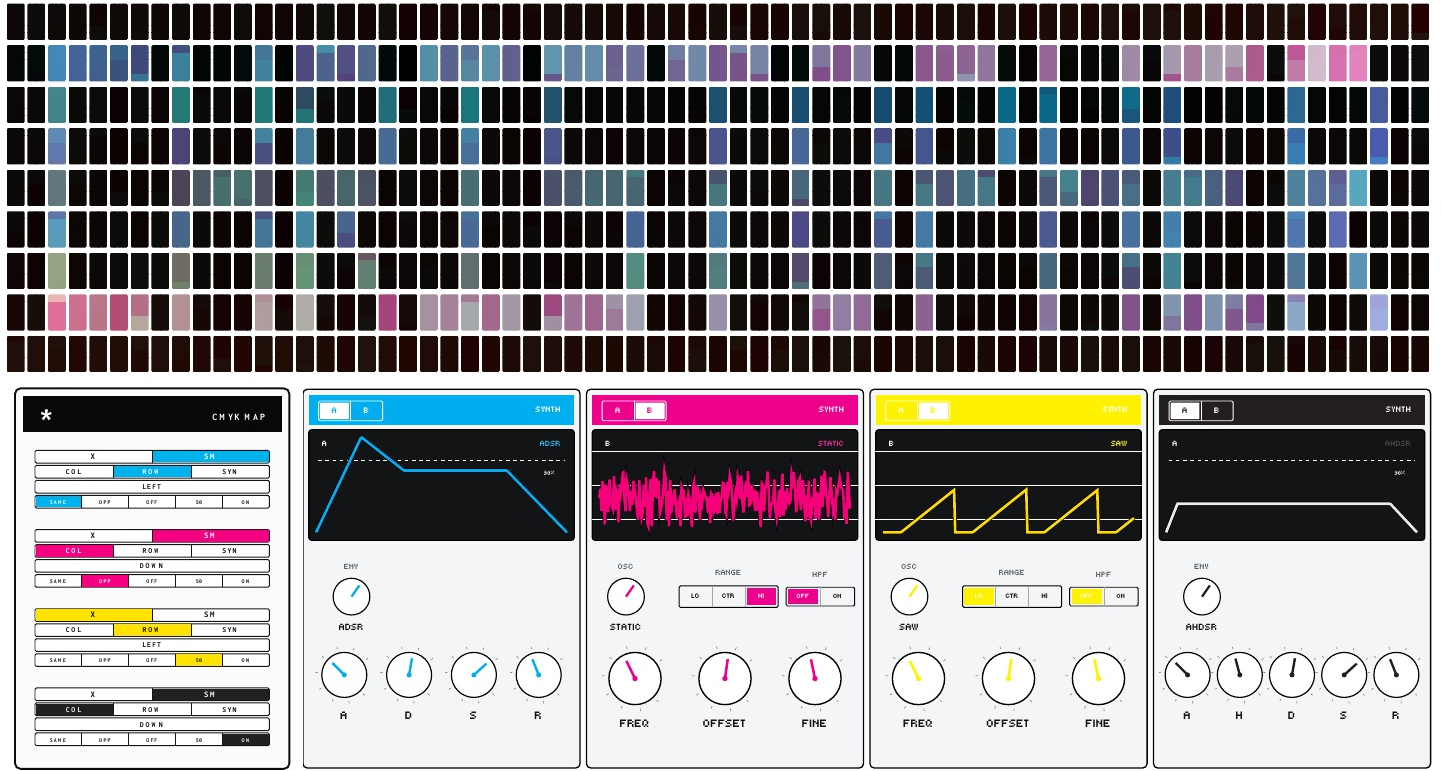This screenshot has width=1441, height=771.
Task: Set yellow HPF to ON
Action: tap(1120, 596)
